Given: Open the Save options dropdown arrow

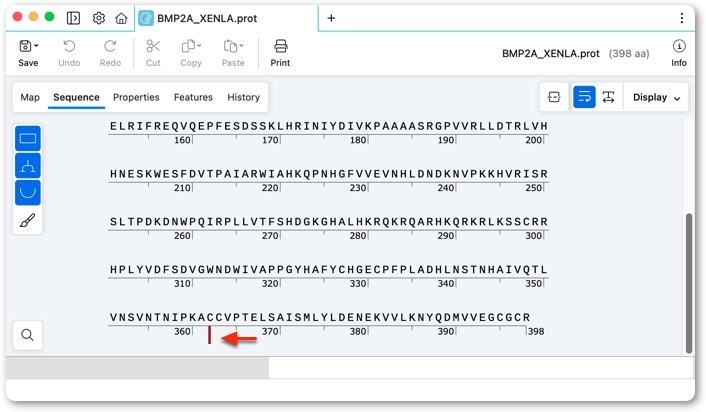Looking at the screenshot, I should [x=36, y=45].
